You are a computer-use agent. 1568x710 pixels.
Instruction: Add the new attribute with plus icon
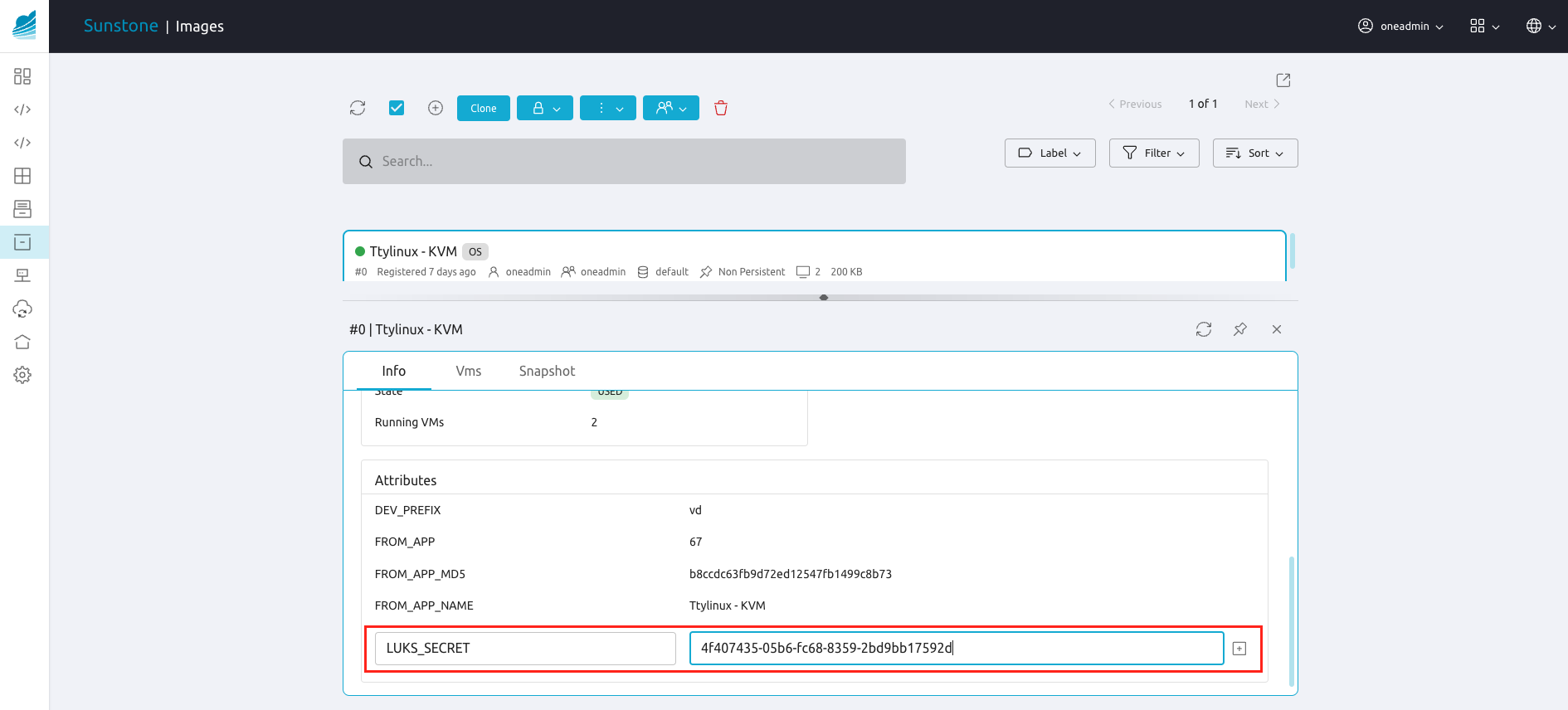coord(1239,649)
